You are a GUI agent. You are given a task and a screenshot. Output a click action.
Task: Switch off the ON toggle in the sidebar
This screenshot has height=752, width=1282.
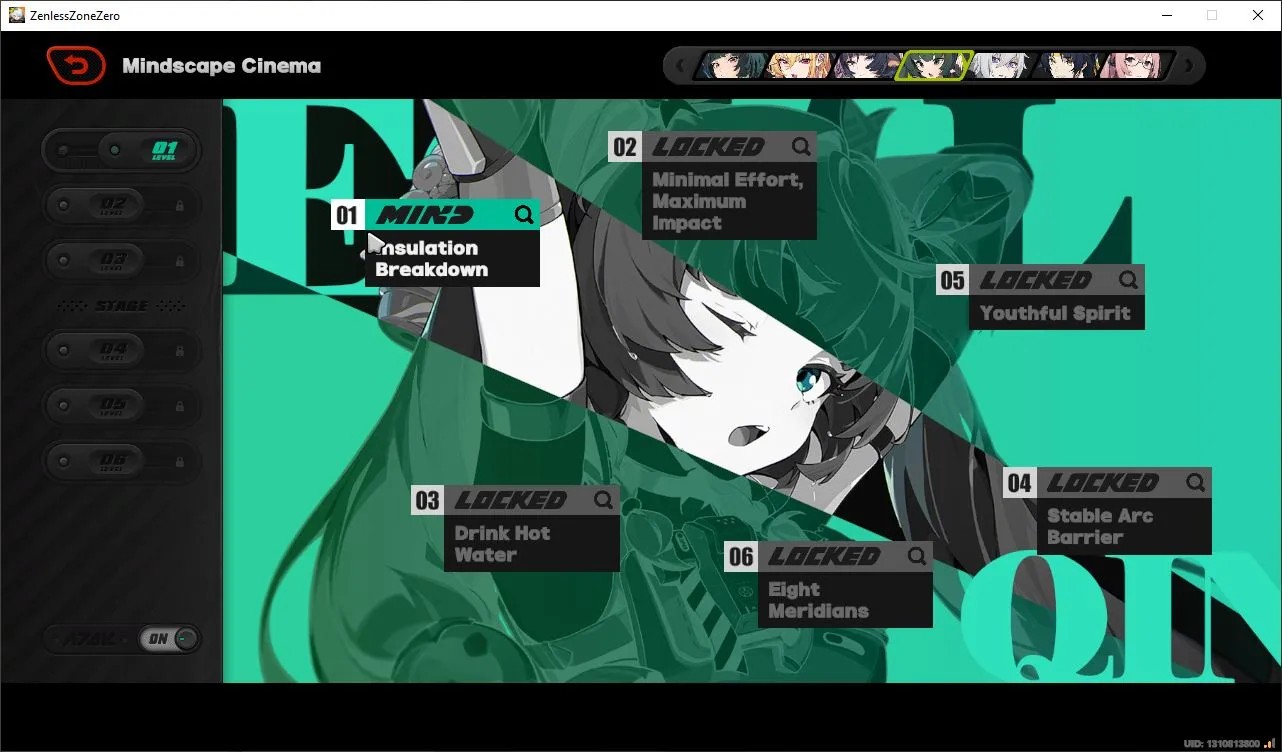click(x=171, y=639)
